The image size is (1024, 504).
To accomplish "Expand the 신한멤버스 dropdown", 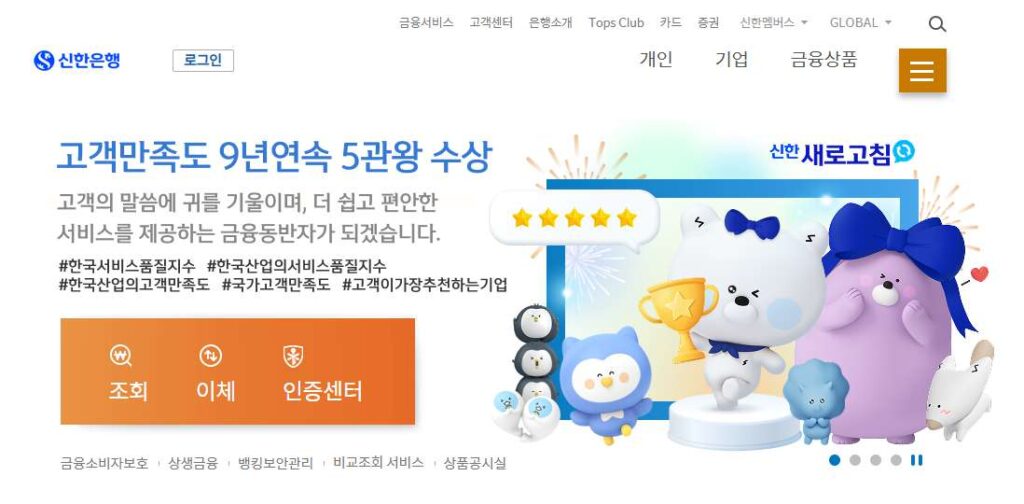I will [774, 22].
